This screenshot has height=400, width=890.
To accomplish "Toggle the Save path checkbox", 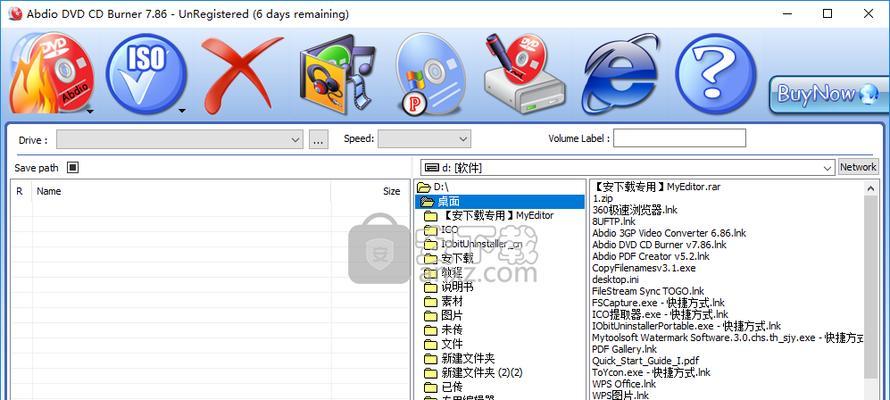I will [73, 167].
